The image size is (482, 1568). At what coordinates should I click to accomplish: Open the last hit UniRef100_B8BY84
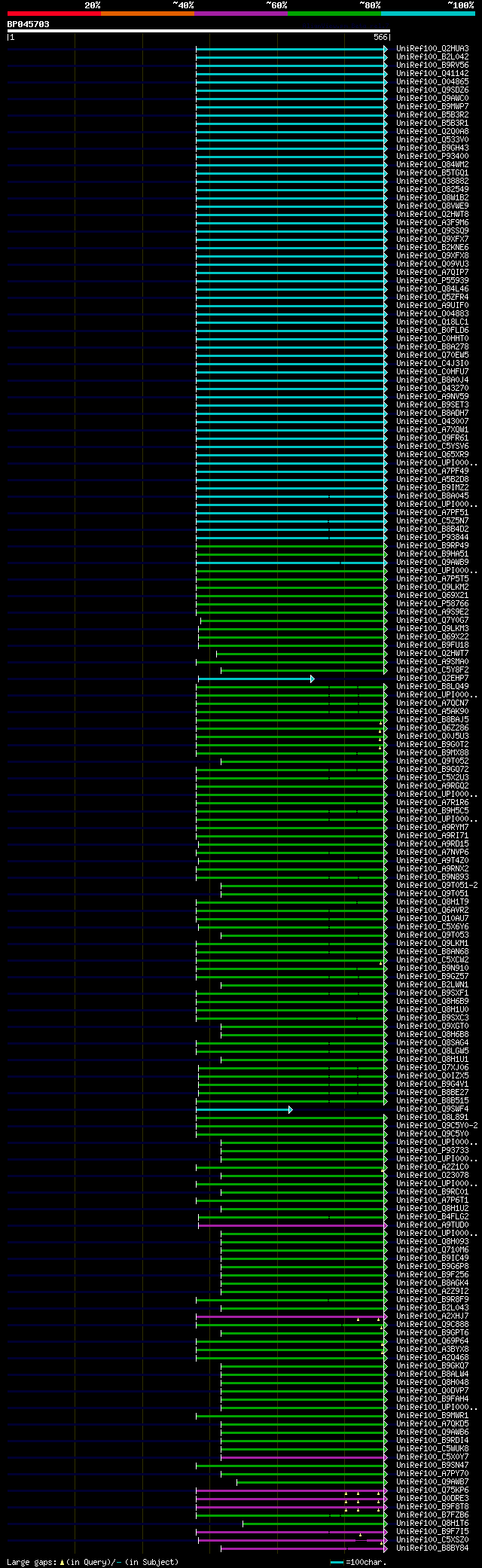[x=432, y=1548]
